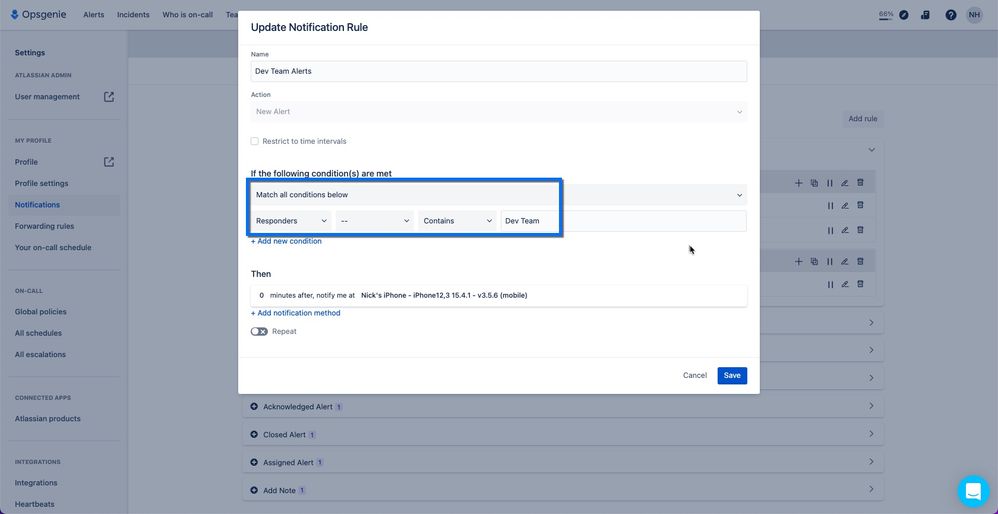
Task: Click the Add rule button
Action: pyautogui.click(x=862, y=118)
